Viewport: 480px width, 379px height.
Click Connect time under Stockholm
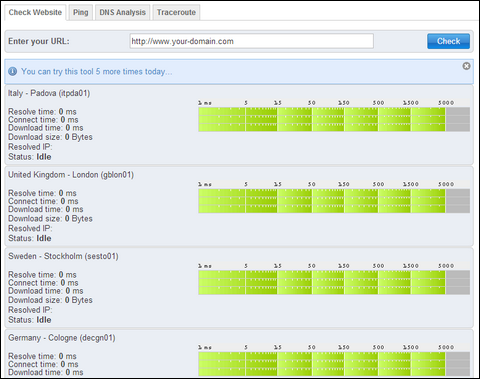(43, 283)
